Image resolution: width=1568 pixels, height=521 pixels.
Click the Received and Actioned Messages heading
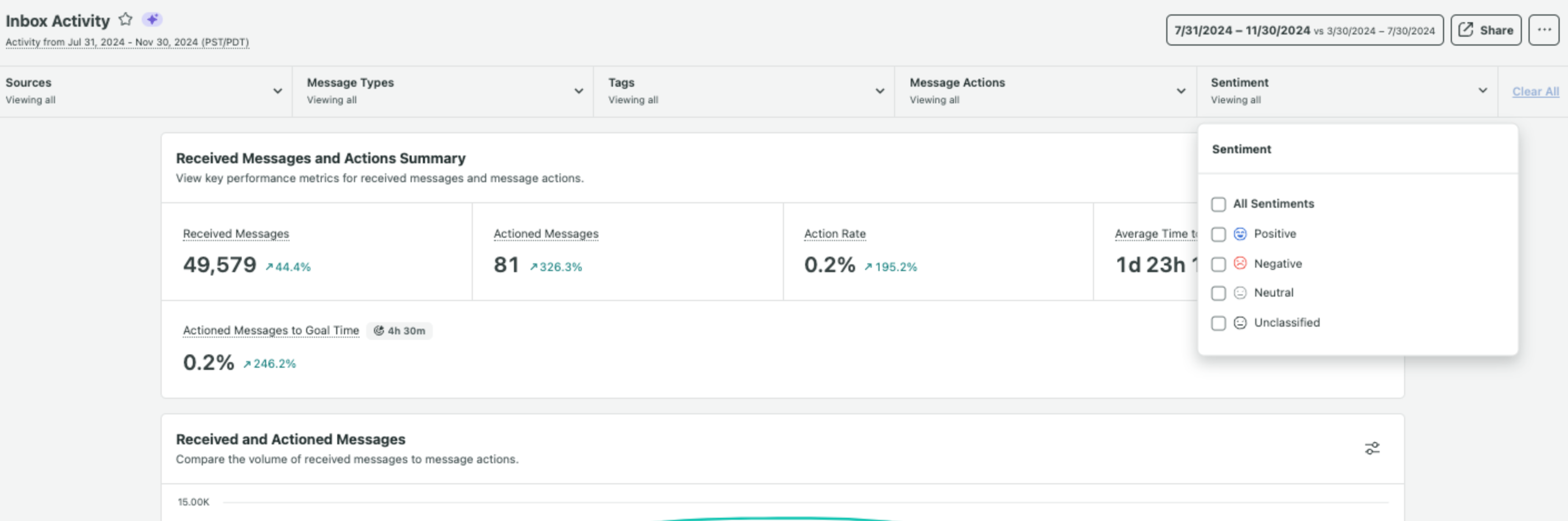(x=291, y=439)
